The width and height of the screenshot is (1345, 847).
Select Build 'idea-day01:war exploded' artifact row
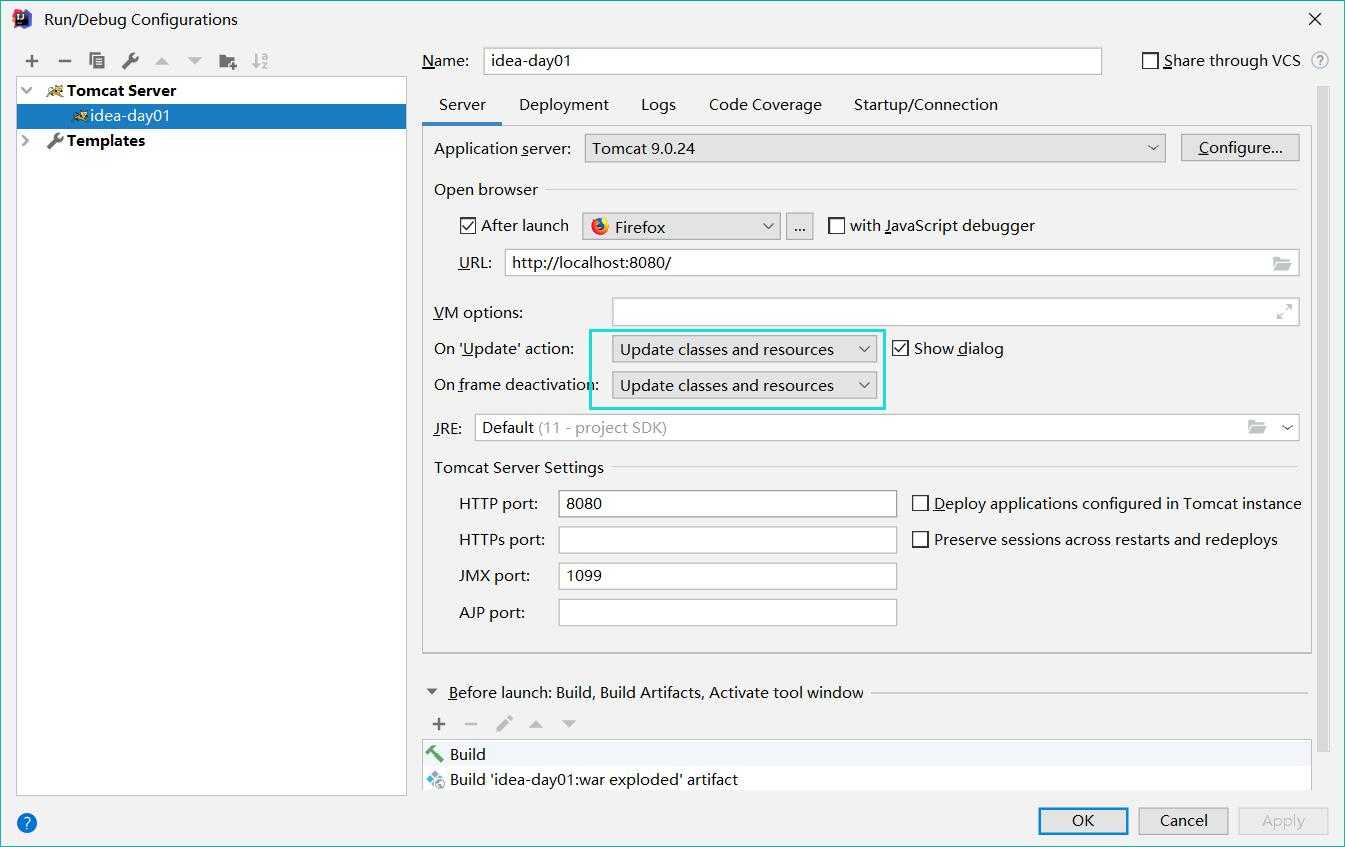pyautogui.click(x=866, y=779)
